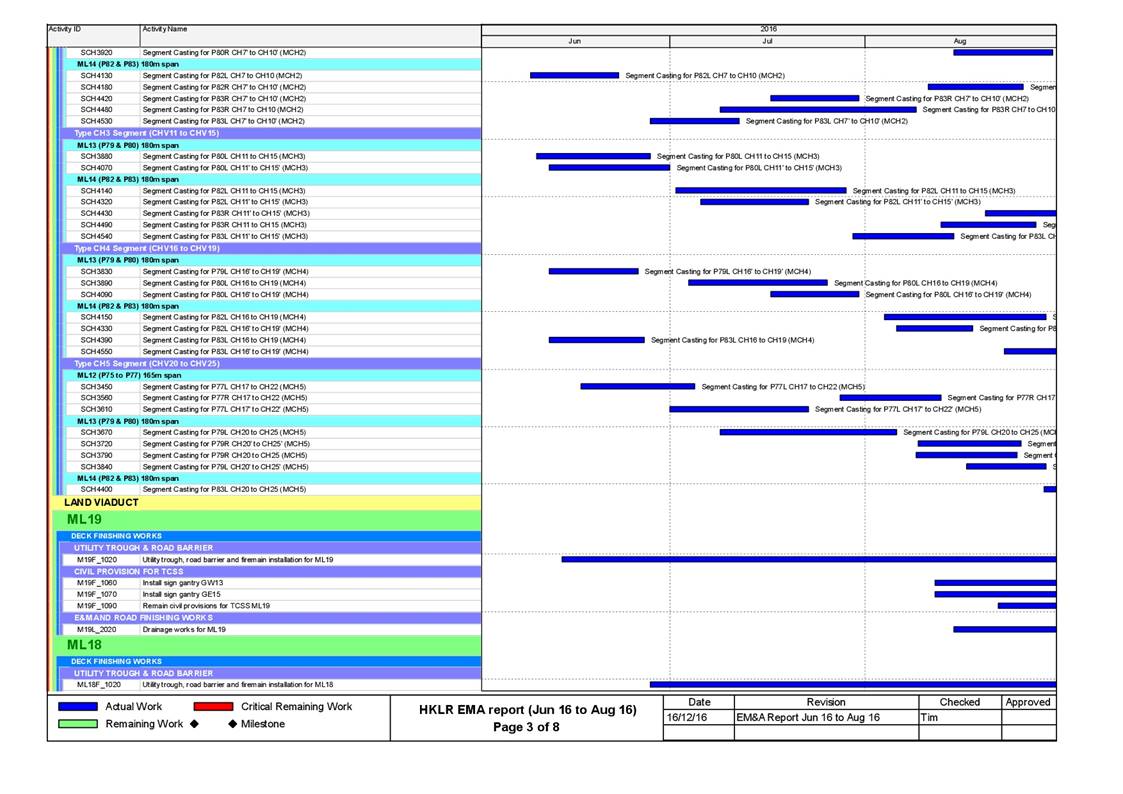Click activity ID SCH3720
Screen dimensions: 1123x794
[96, 444]
